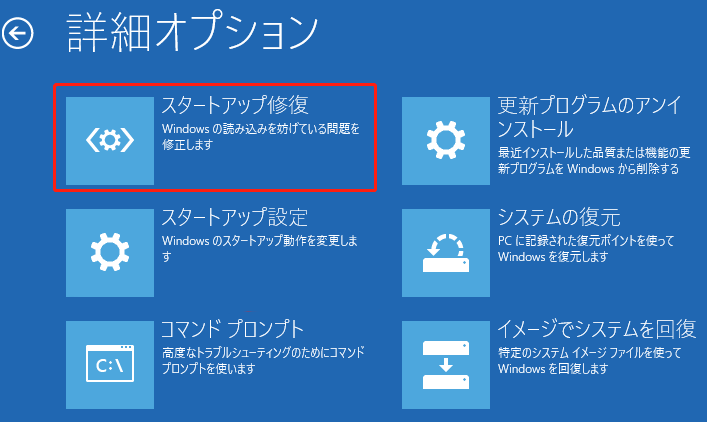Open the C:\ command prompt icon
The height and width of the screenshot is (422, 707).
pyautogui.click(x=110, y=365)
